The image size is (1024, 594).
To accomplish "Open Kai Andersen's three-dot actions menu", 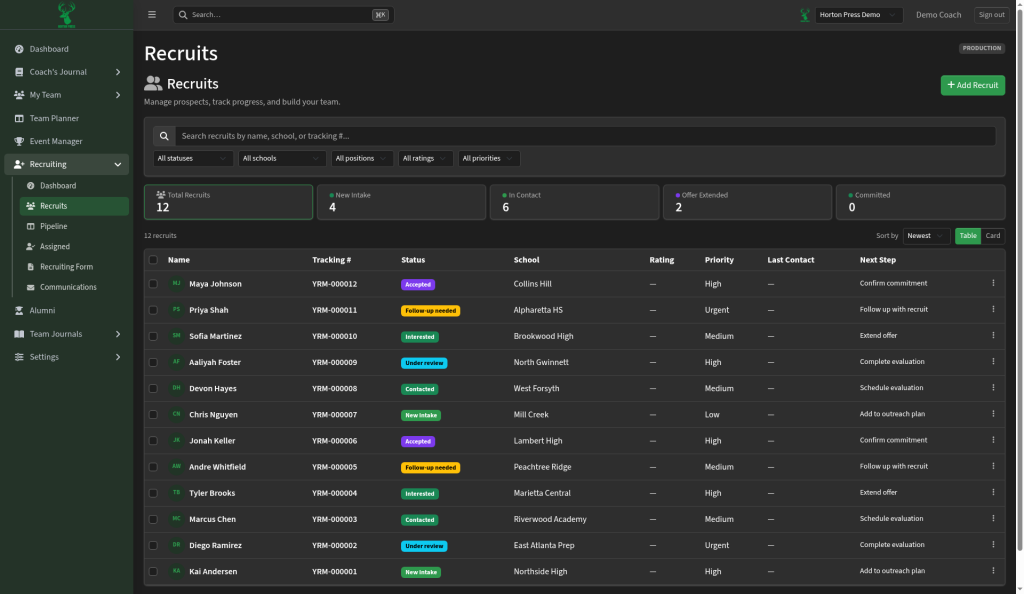I will [993, 571].
